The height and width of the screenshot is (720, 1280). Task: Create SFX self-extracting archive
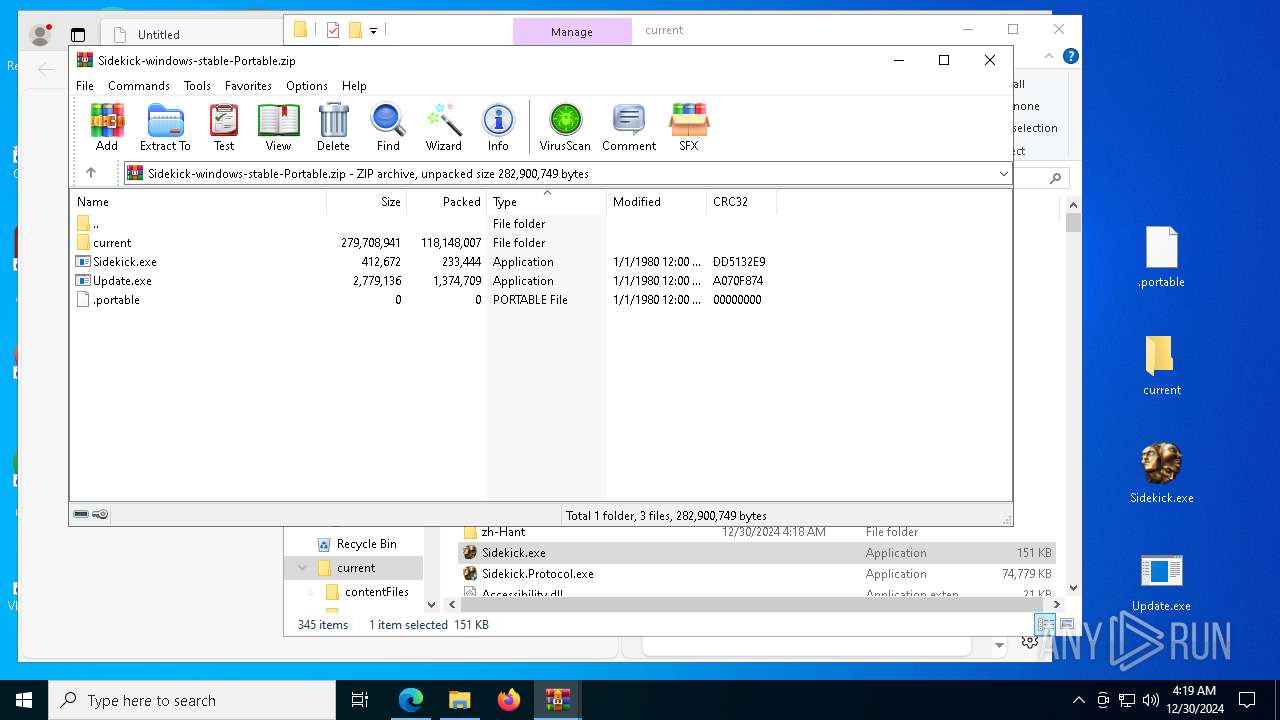click(689, 127)
